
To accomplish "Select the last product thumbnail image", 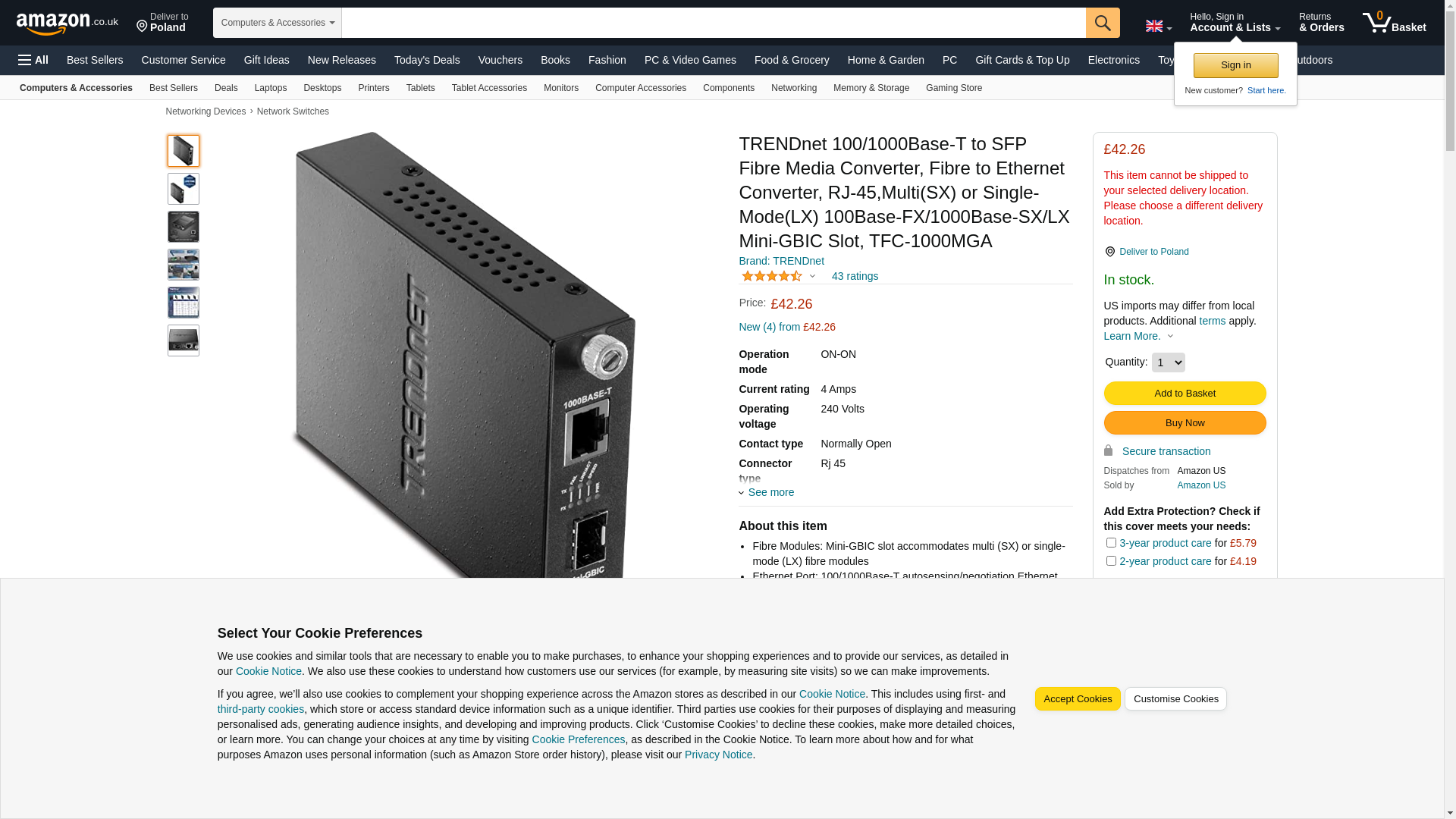I will pos(183,340).
